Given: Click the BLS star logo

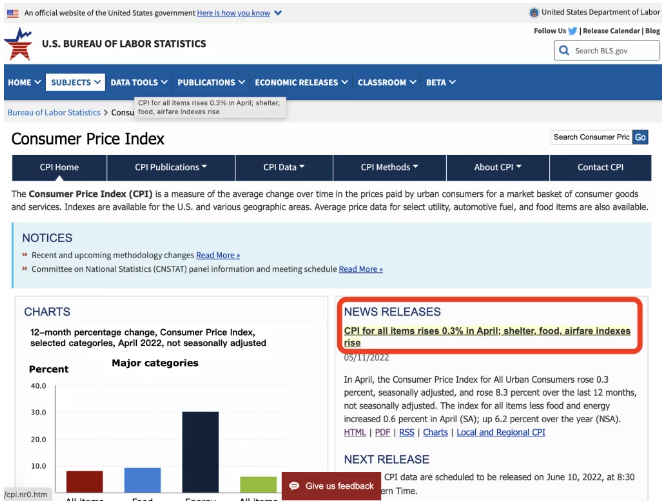Looking at the screenshot, I should point(18,44).
